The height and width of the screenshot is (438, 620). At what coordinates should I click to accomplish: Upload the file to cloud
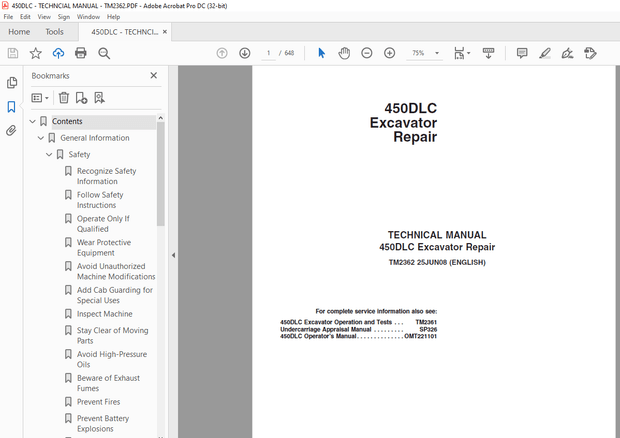point(58,53)
